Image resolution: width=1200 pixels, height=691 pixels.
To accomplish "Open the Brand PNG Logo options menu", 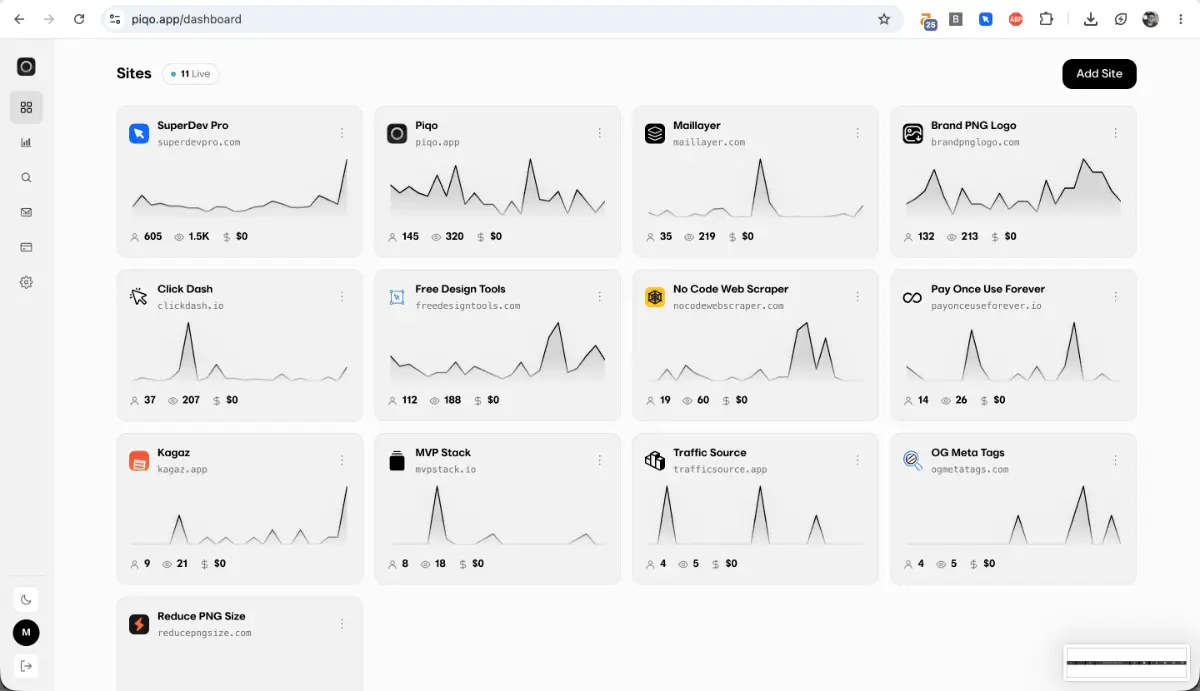I will pos(1115,133).
